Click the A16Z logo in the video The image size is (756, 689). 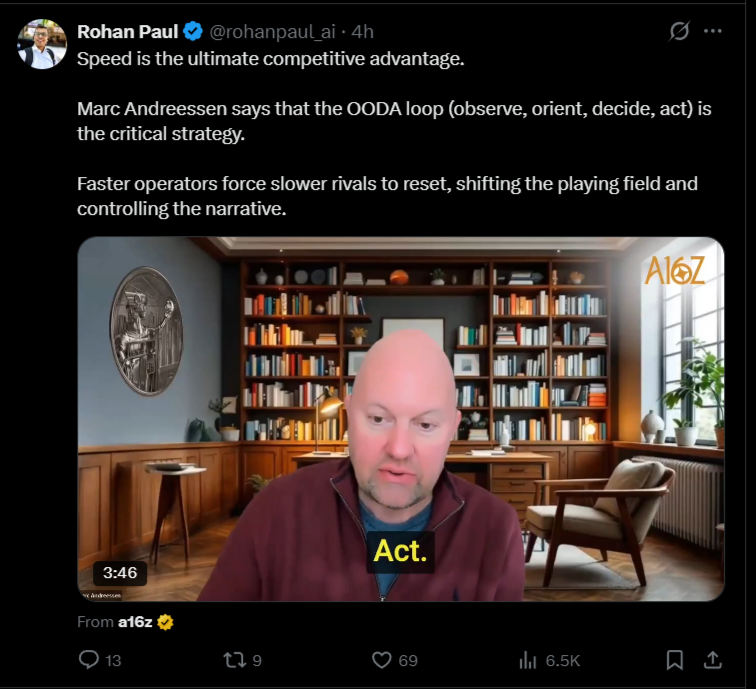pyautogui.click(x=675, y=270)
